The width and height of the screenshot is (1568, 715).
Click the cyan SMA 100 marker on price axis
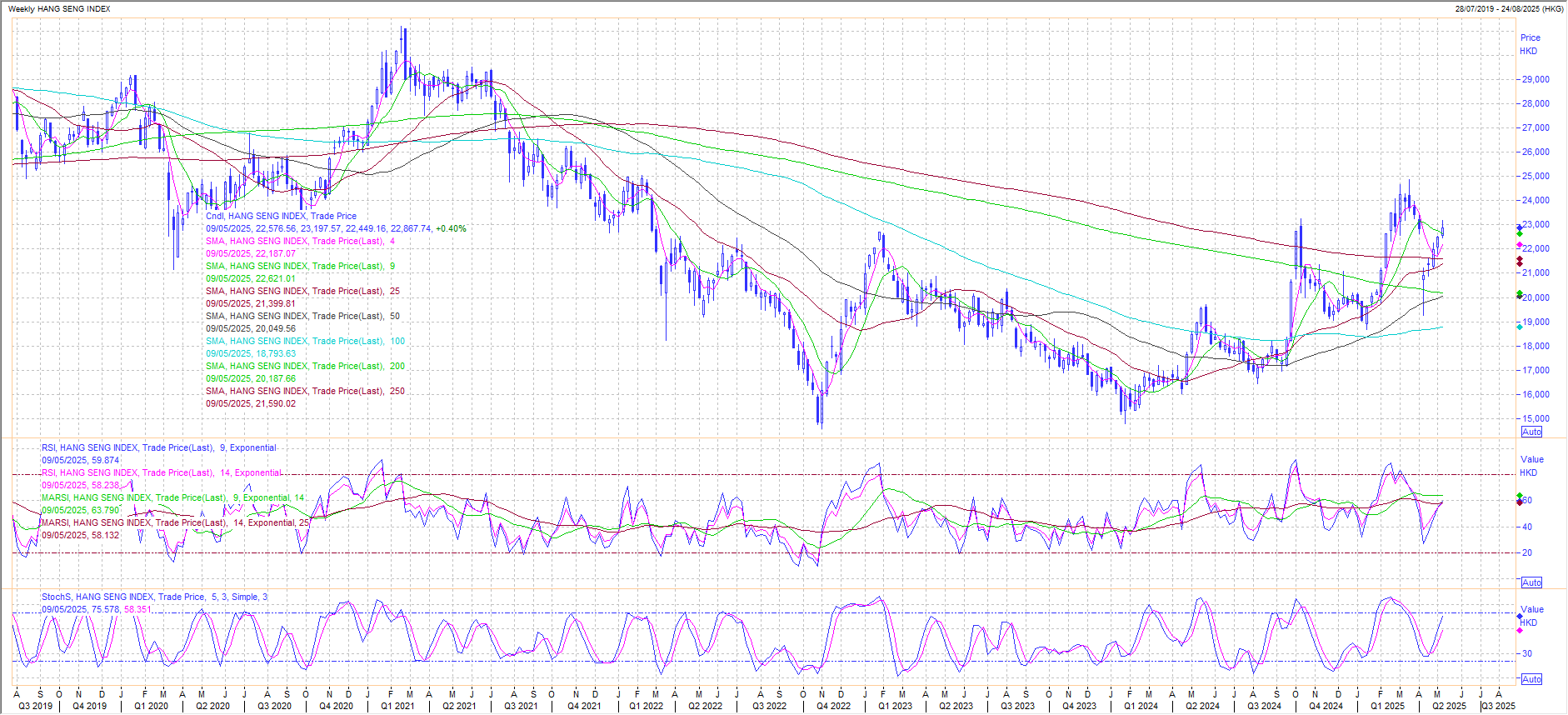coord(1520,327)
